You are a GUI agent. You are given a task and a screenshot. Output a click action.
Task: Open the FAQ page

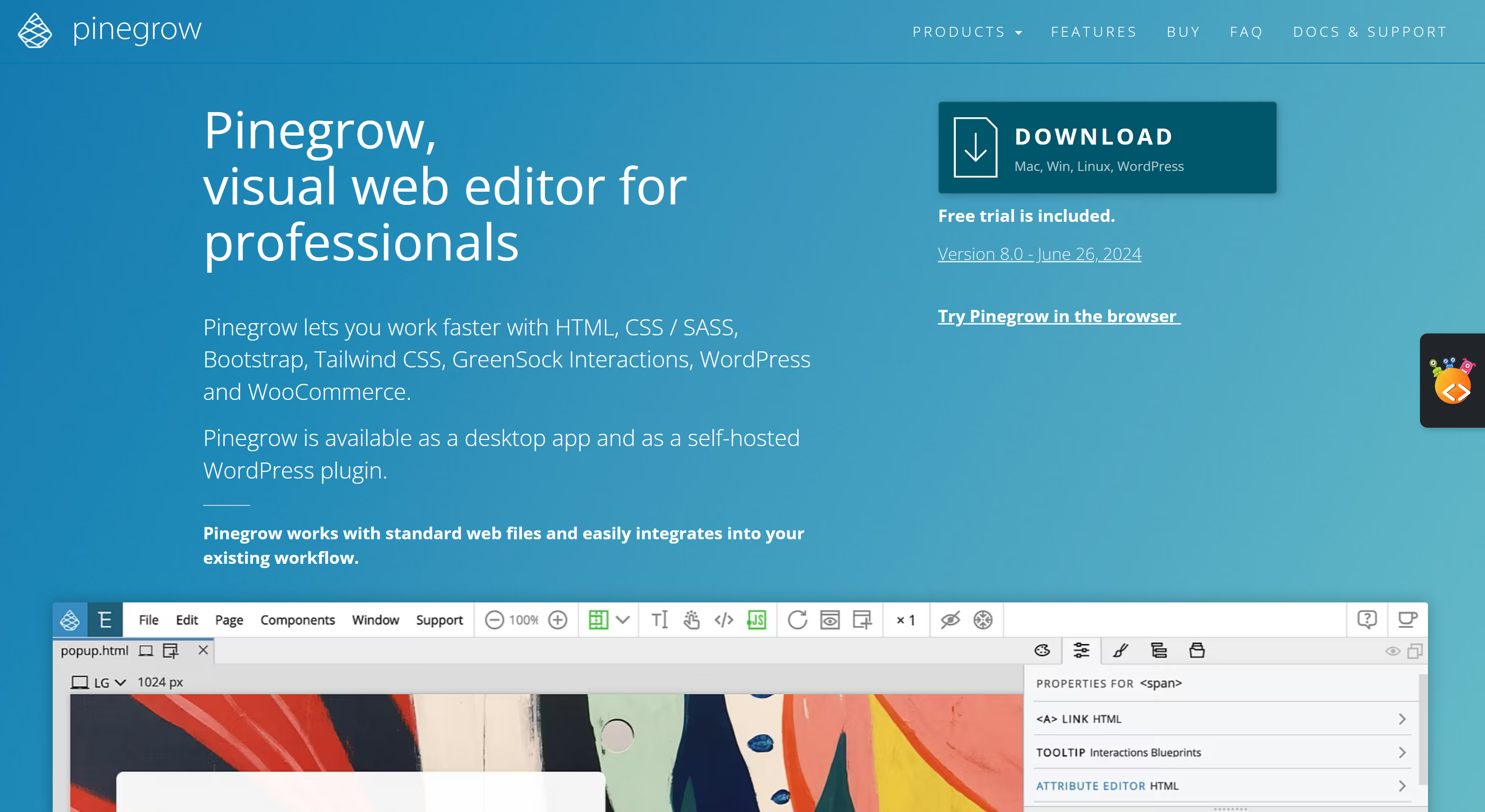coord(1246,32)
